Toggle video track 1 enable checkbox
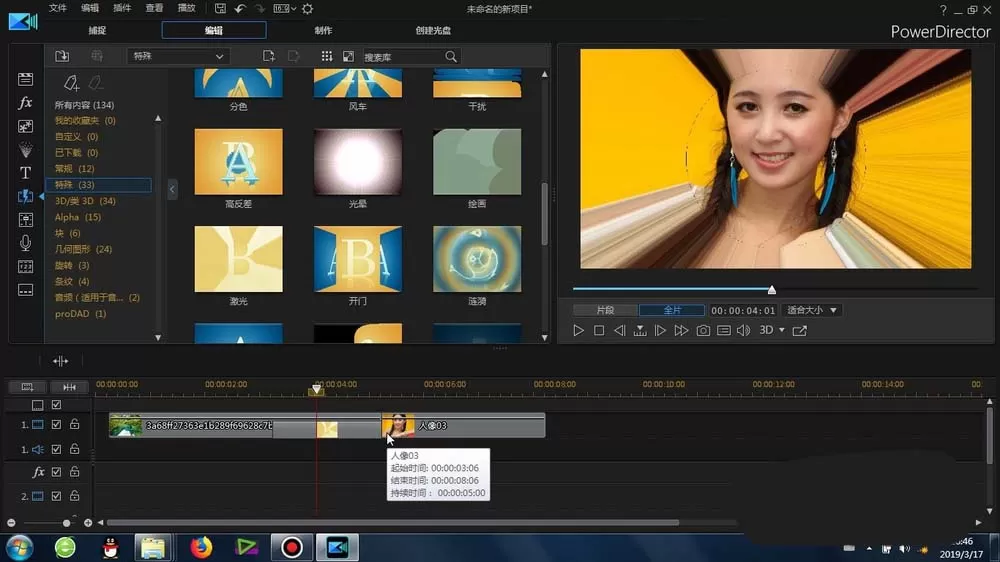The width and height of the screenshot is (1000, 562). click(x=56, y=424)
